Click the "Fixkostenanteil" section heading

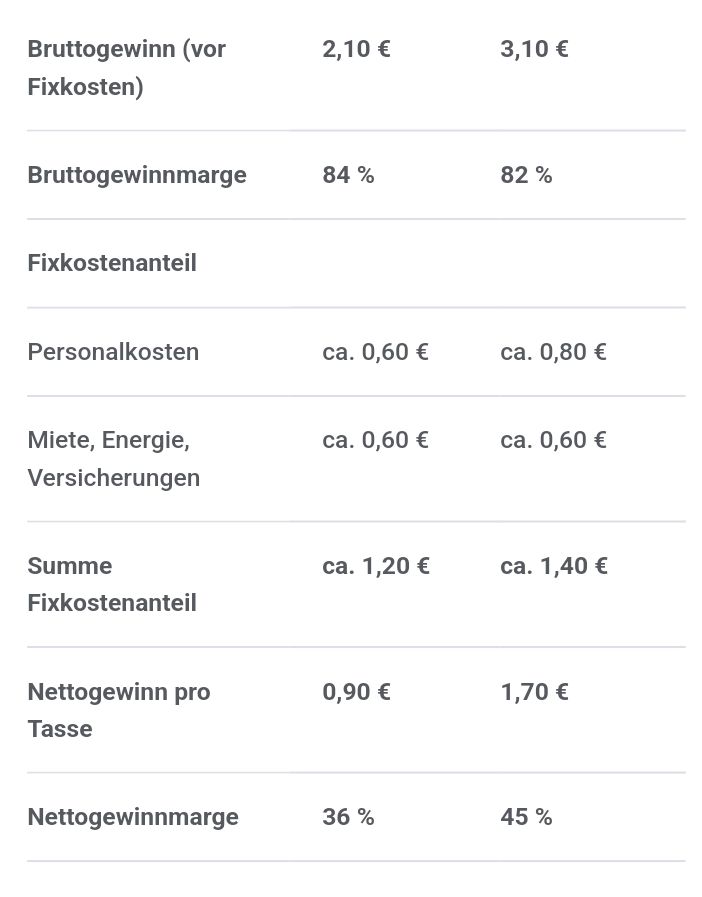112,263
